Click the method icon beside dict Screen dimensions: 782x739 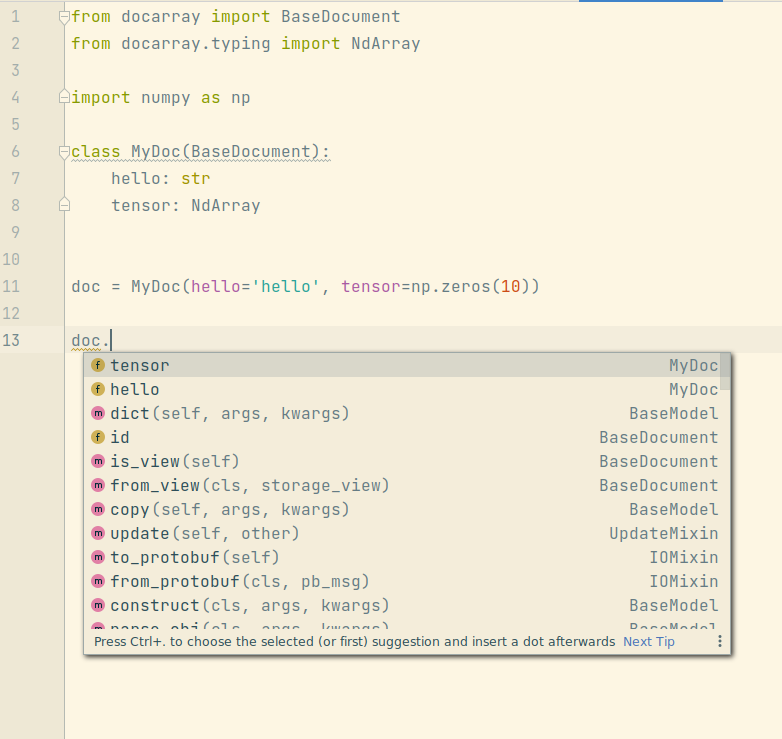[98, 413]
